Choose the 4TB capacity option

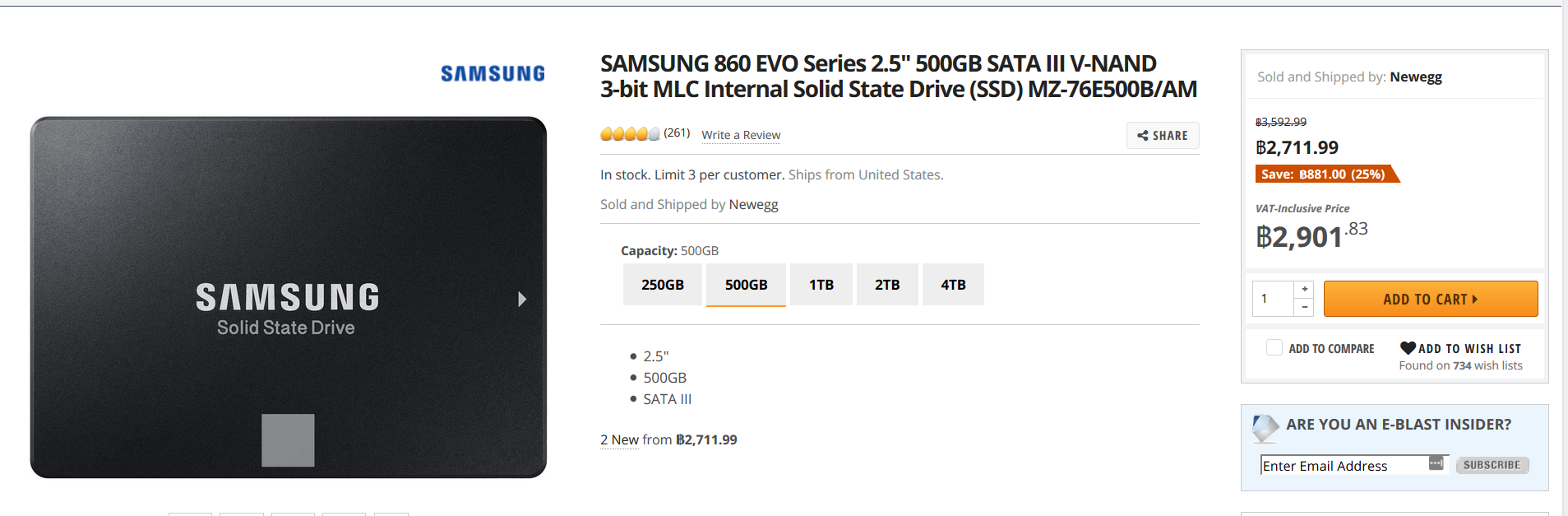click(953, 285)
